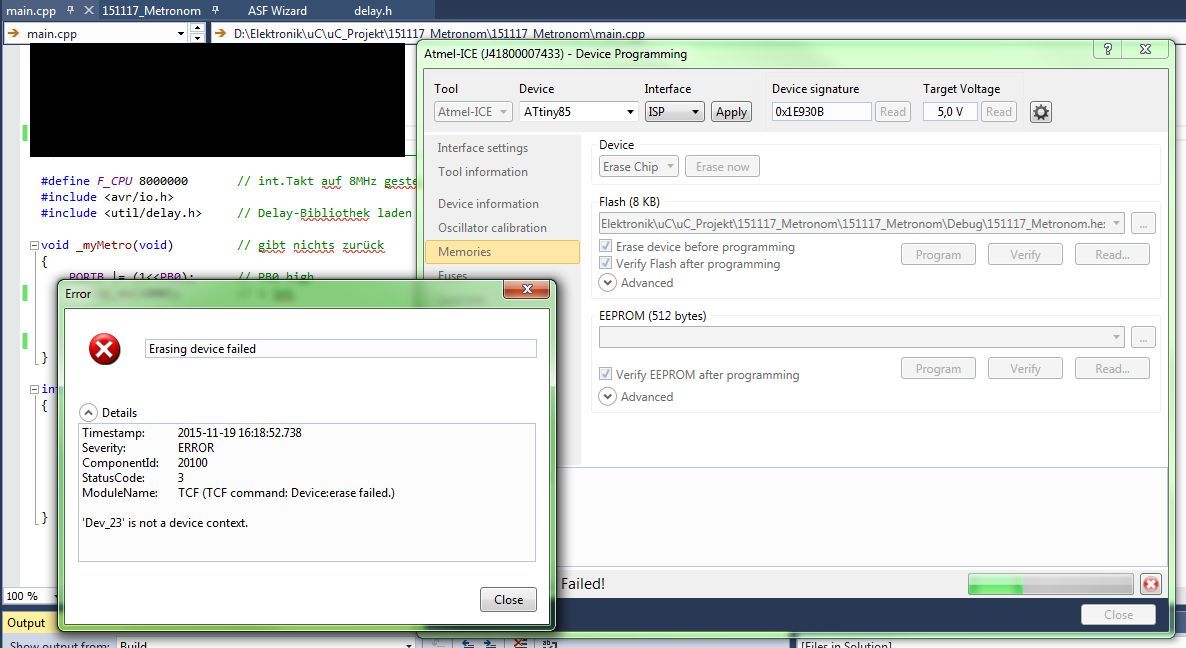
Task: Click Verify button for EEPROM
Action: click(1025, 369)
